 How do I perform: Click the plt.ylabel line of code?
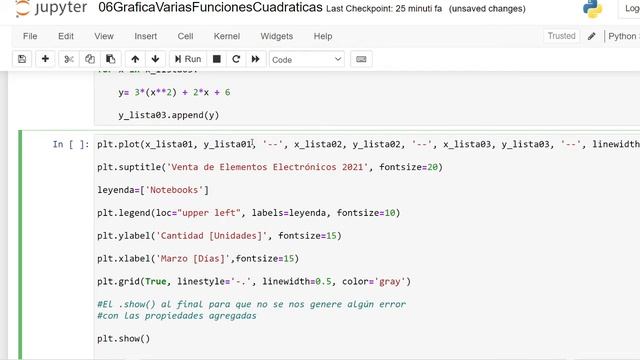tap(219, 236)
